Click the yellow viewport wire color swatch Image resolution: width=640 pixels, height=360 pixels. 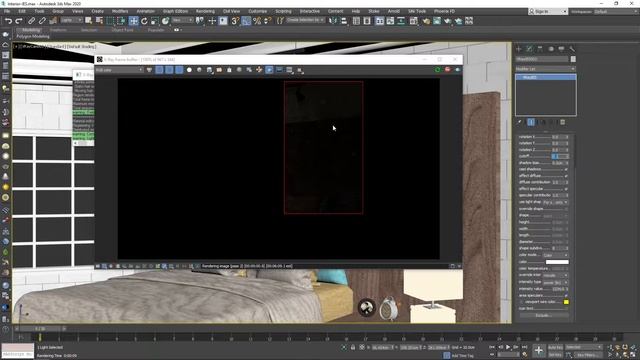click(566, 302)
